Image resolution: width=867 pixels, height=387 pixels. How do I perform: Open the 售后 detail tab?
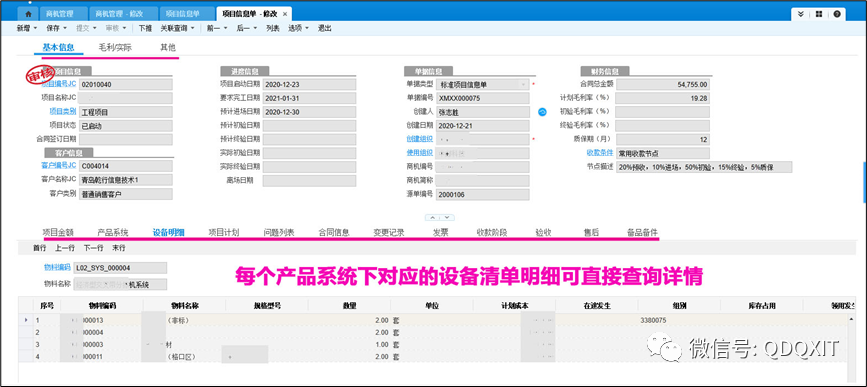click(x=591, y=232)
